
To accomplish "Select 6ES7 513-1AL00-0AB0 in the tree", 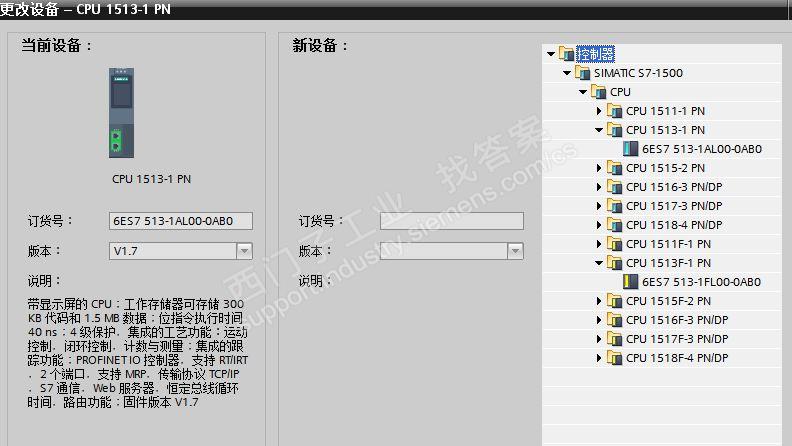I will point(702,149).
